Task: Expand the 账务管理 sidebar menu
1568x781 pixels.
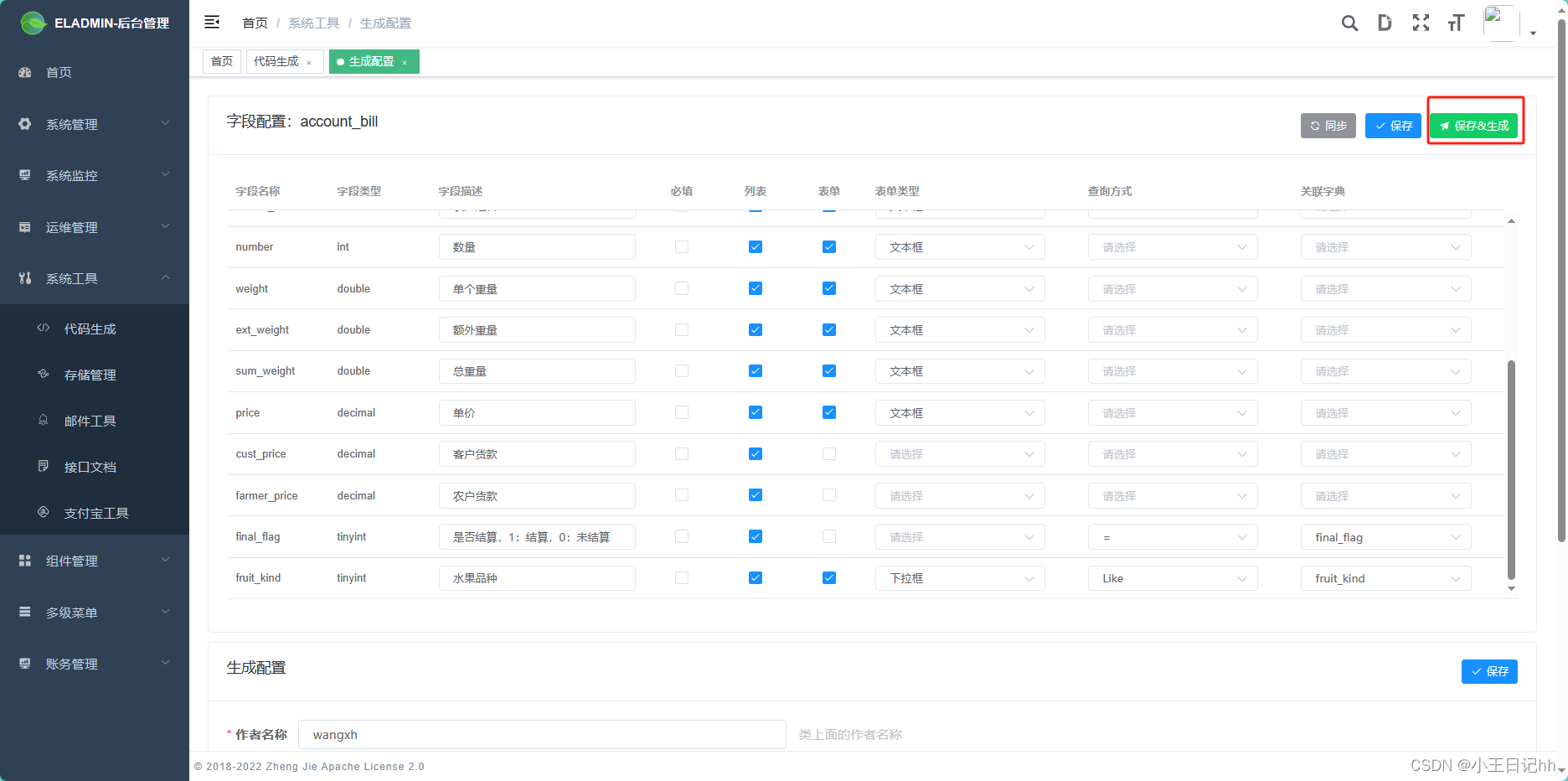Action: click(95, 664)
